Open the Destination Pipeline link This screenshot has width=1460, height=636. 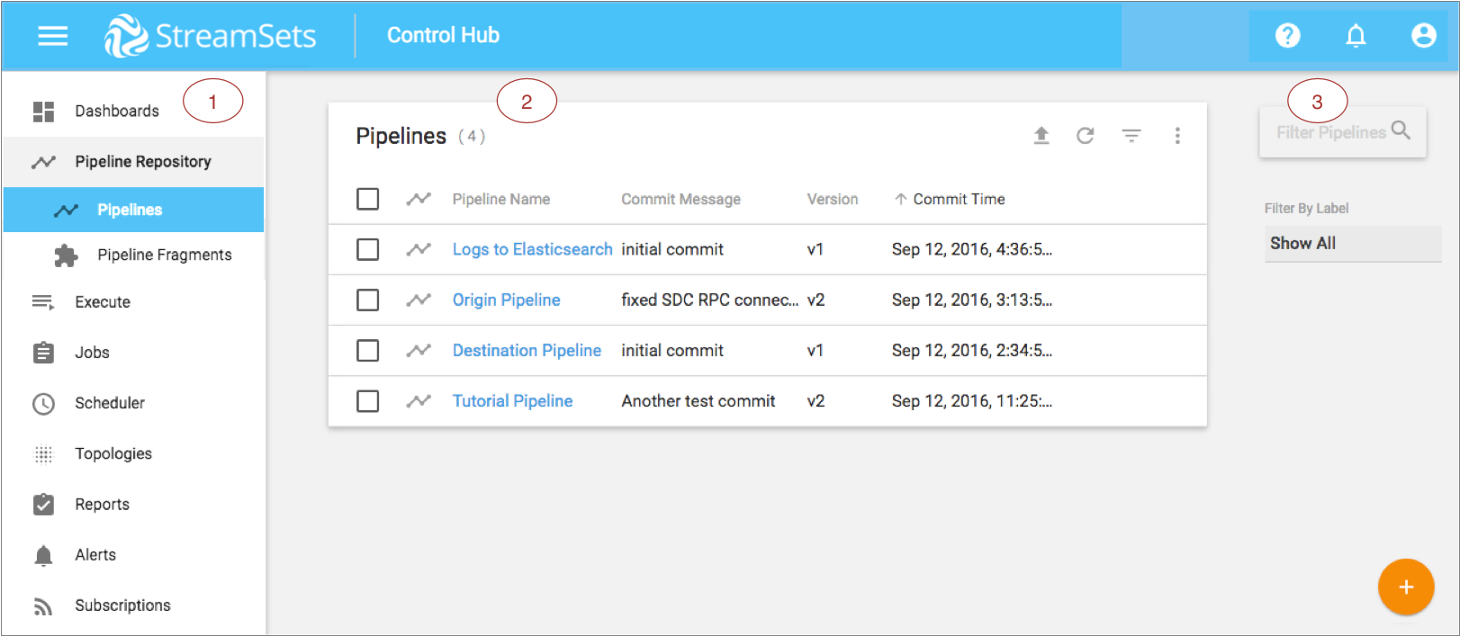click(527, 350)
